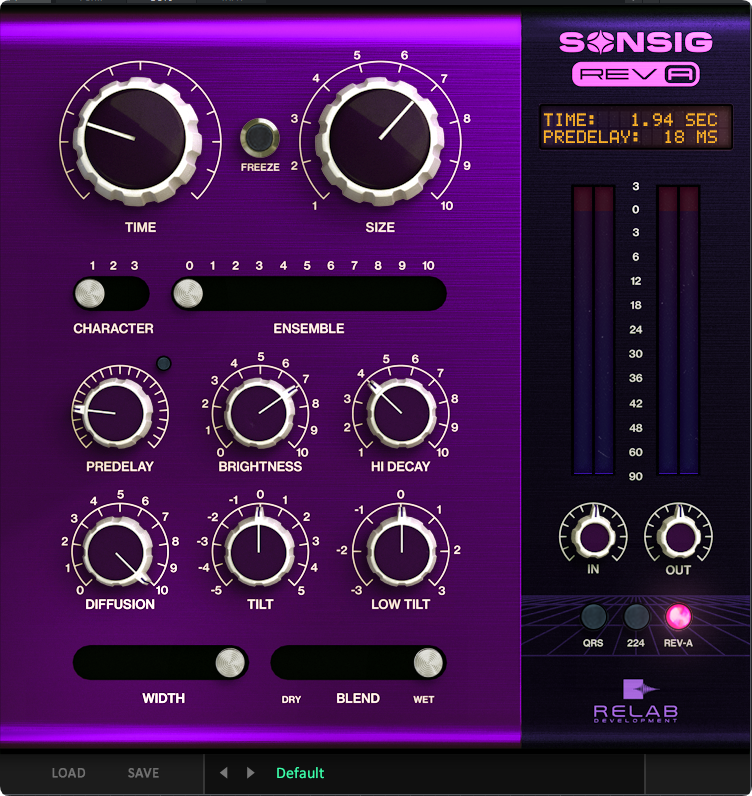Click the output level meter

(678, 330)
